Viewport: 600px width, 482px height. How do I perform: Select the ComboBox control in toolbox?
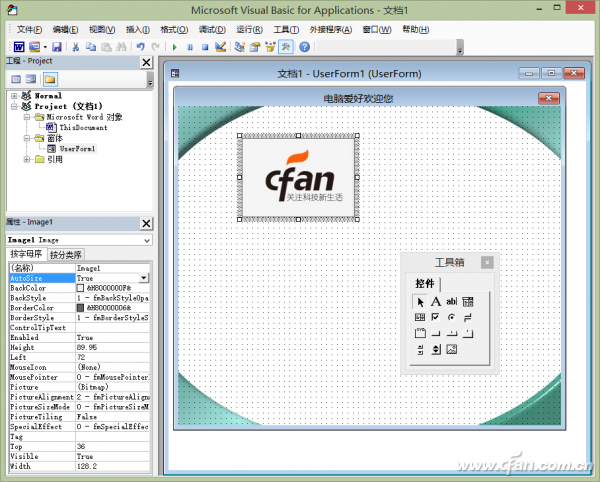click(x=468, y=302)
